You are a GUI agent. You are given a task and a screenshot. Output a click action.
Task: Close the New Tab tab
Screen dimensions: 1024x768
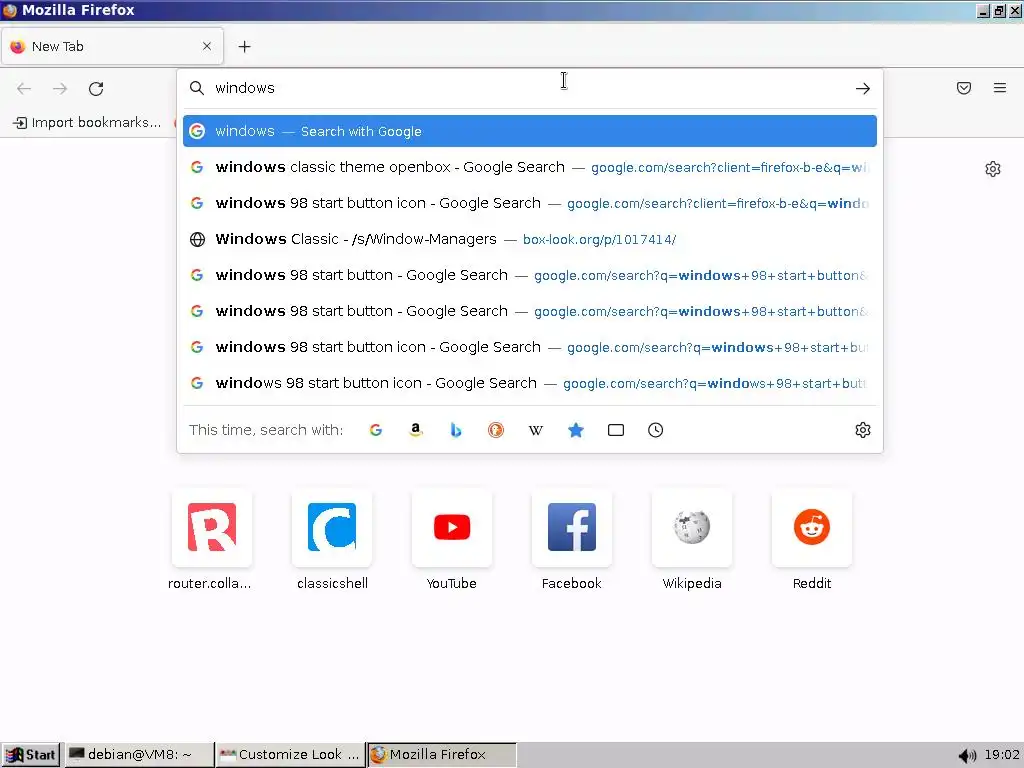[x=207, y=46]
